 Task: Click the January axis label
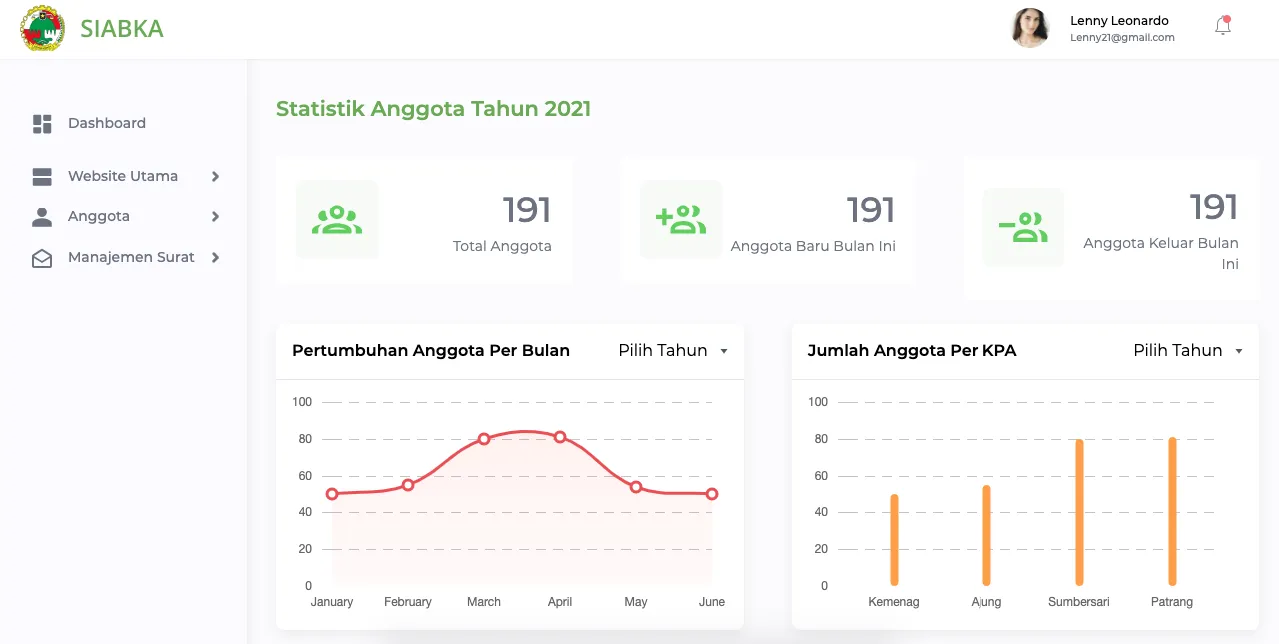(x=332, y=602)
